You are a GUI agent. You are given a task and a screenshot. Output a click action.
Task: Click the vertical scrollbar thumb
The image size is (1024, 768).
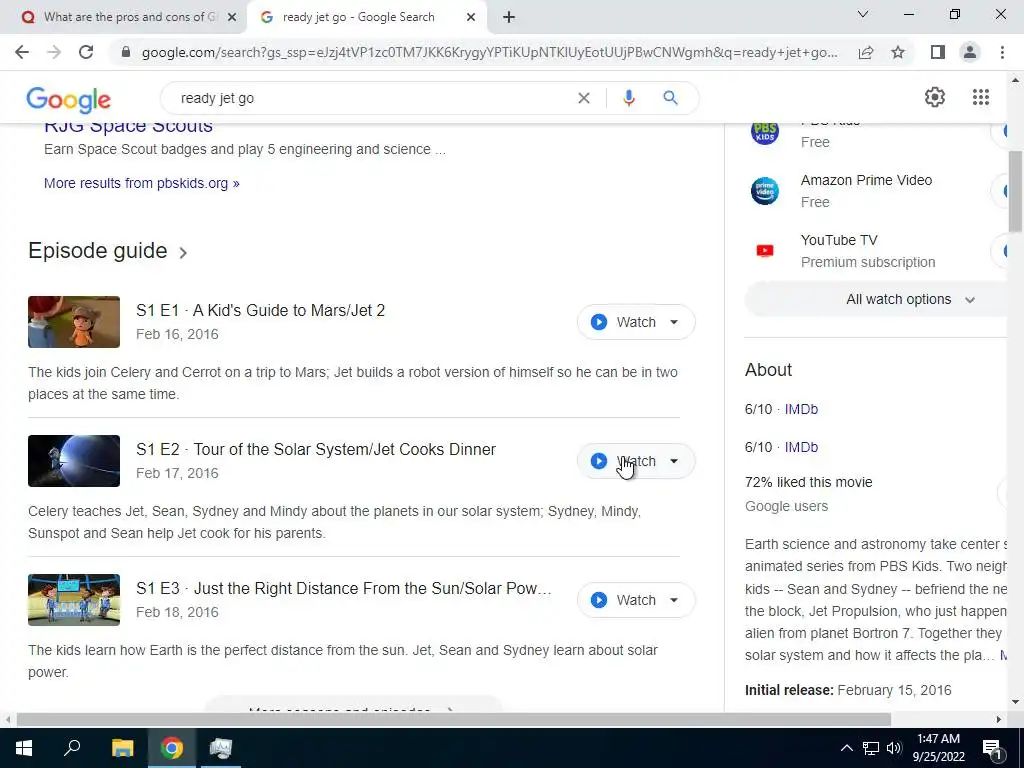[1015, 191]
